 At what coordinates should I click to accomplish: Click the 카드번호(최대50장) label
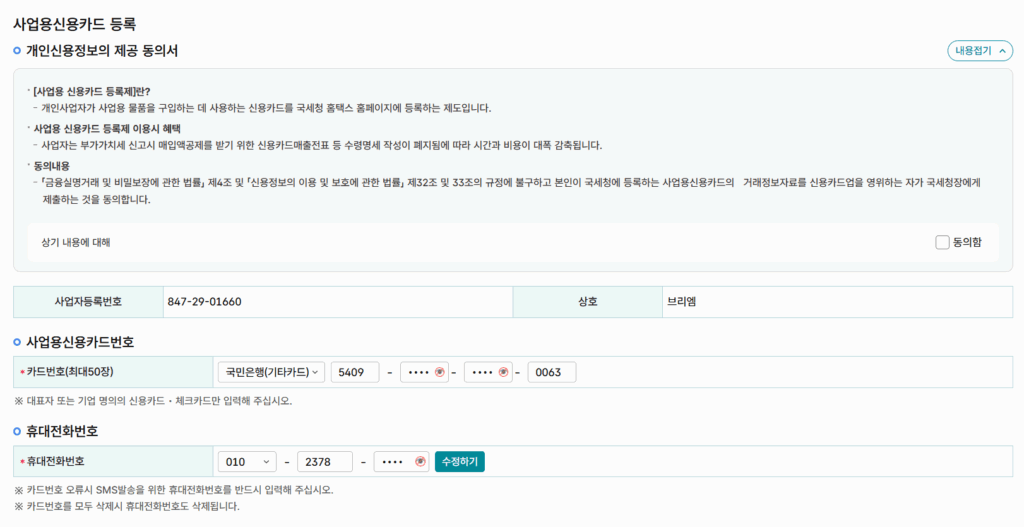[x=70, y=372]
